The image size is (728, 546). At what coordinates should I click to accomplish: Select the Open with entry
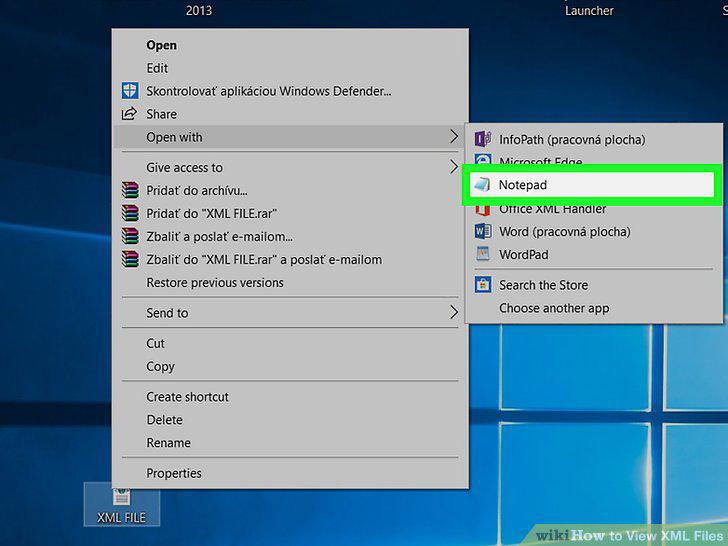pyautogui.click(x=290, y=137)
